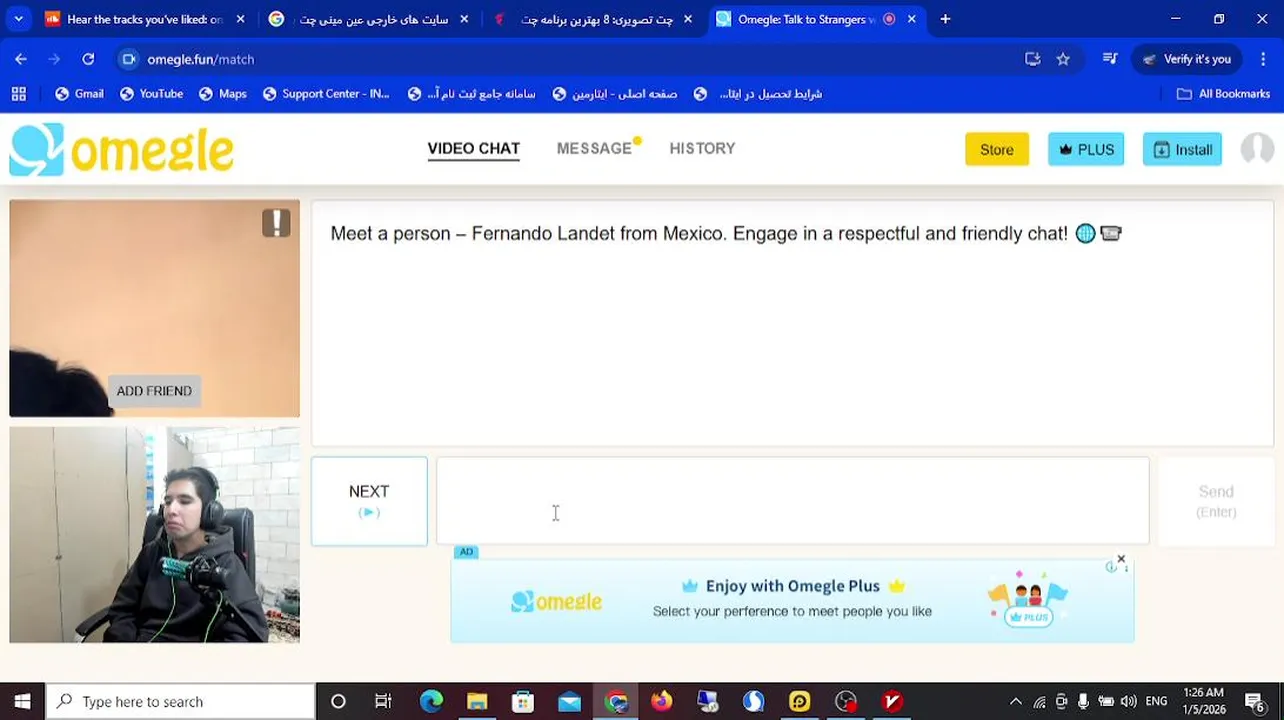Open the All Bookmarks folder
Image resolution: width=1284 pixels, height=720 pixels.
(1223, 94)
